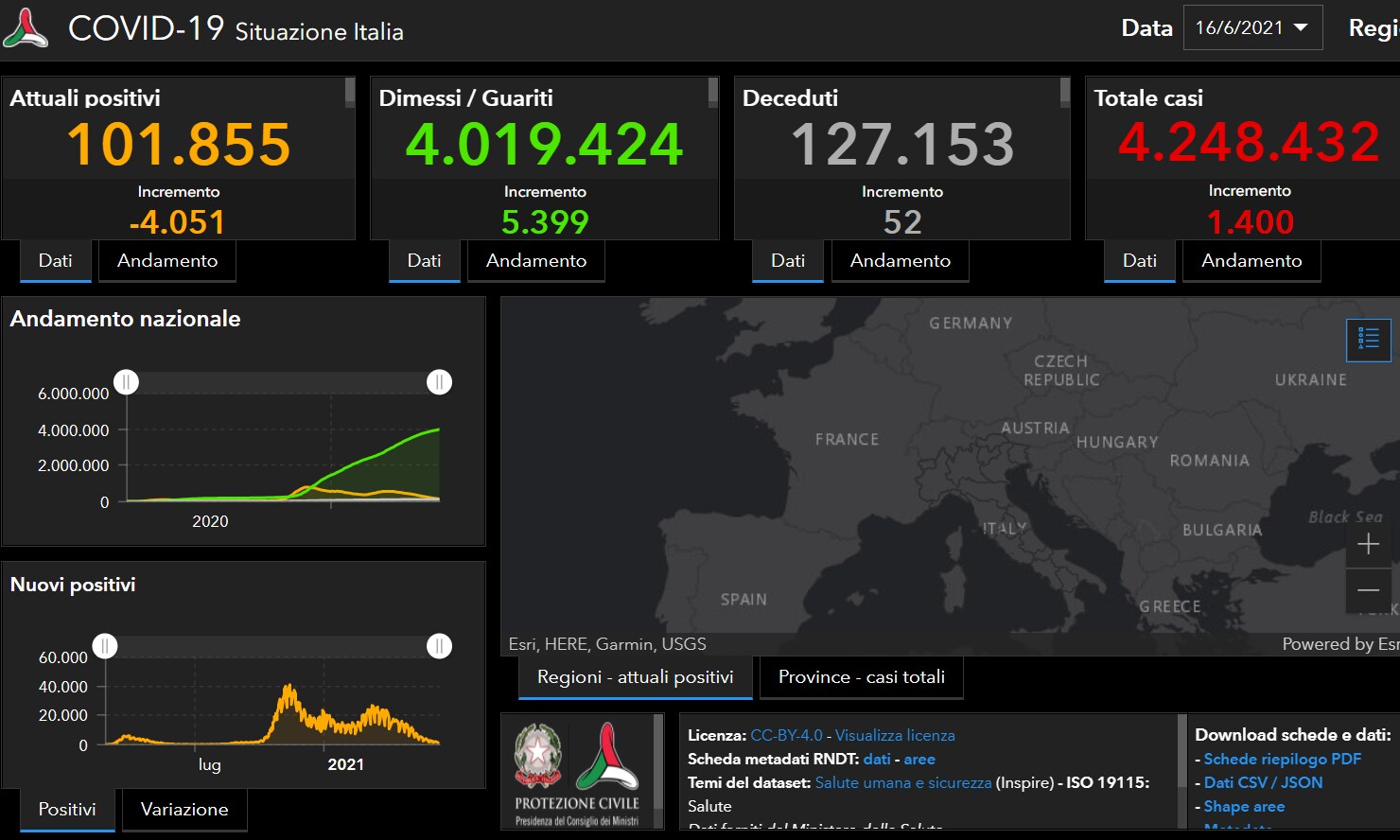Image resolution: width=1400 pixels, height=840 pixels.
Task: Zoom out on the map
Action: coord(1368,590)
